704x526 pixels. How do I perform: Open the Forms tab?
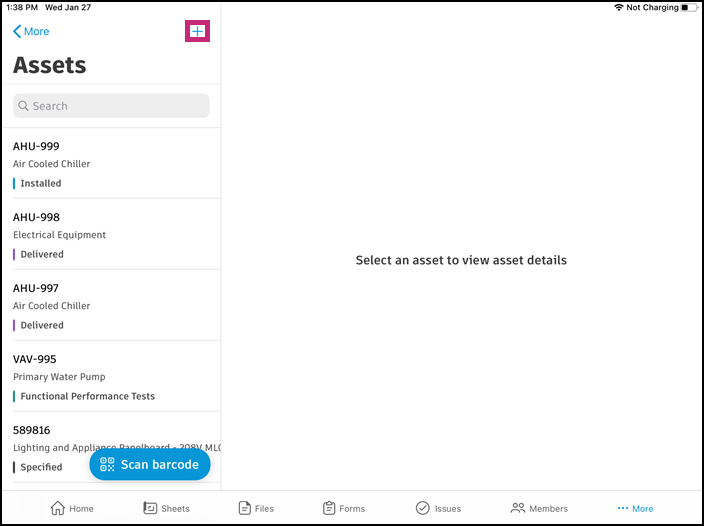[343, 508]
